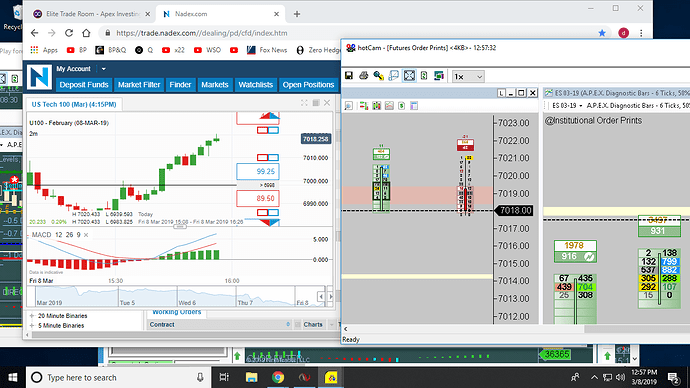Open the Markets menu

(215, 84)
